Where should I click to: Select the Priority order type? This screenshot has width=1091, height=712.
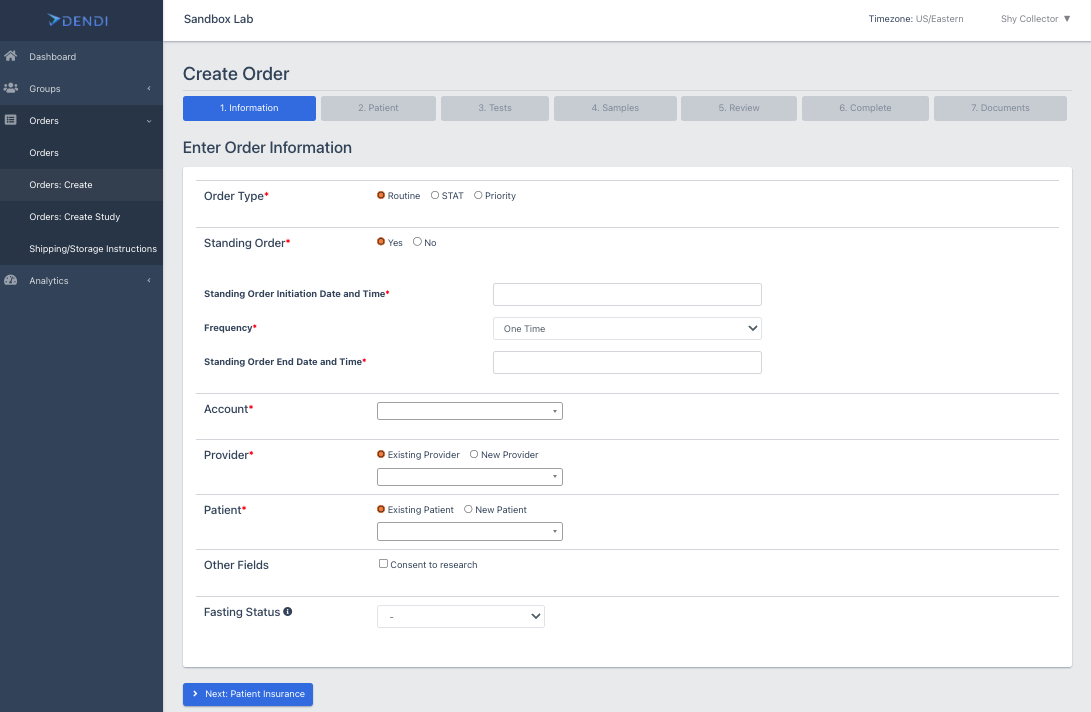coord(478,195)
